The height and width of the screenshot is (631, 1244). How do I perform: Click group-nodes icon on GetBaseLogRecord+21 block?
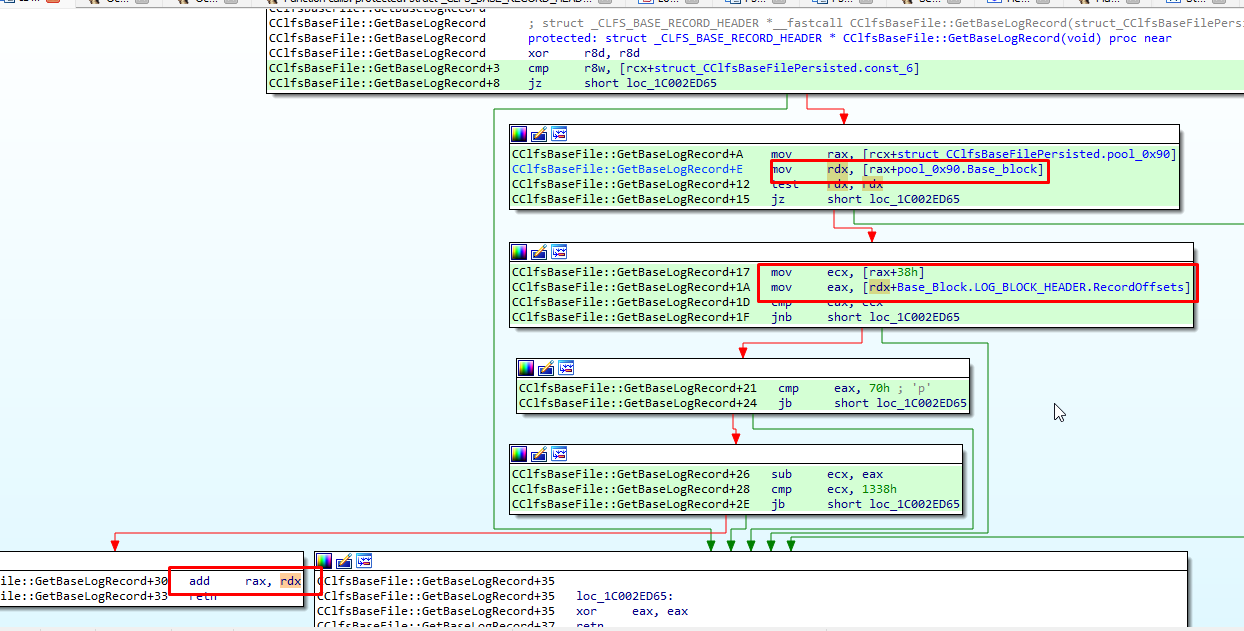[x=566, y=368]
